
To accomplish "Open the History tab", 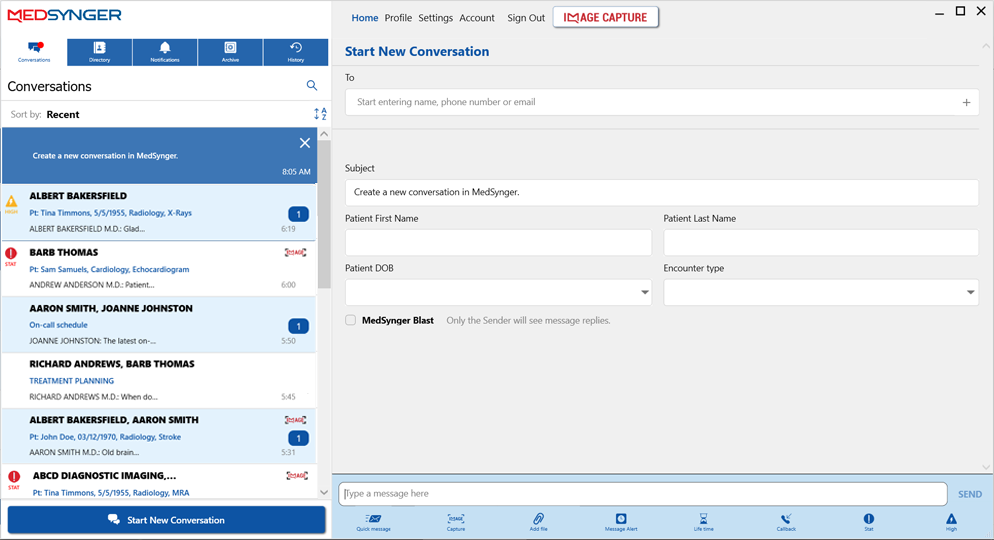I will 295,52.
